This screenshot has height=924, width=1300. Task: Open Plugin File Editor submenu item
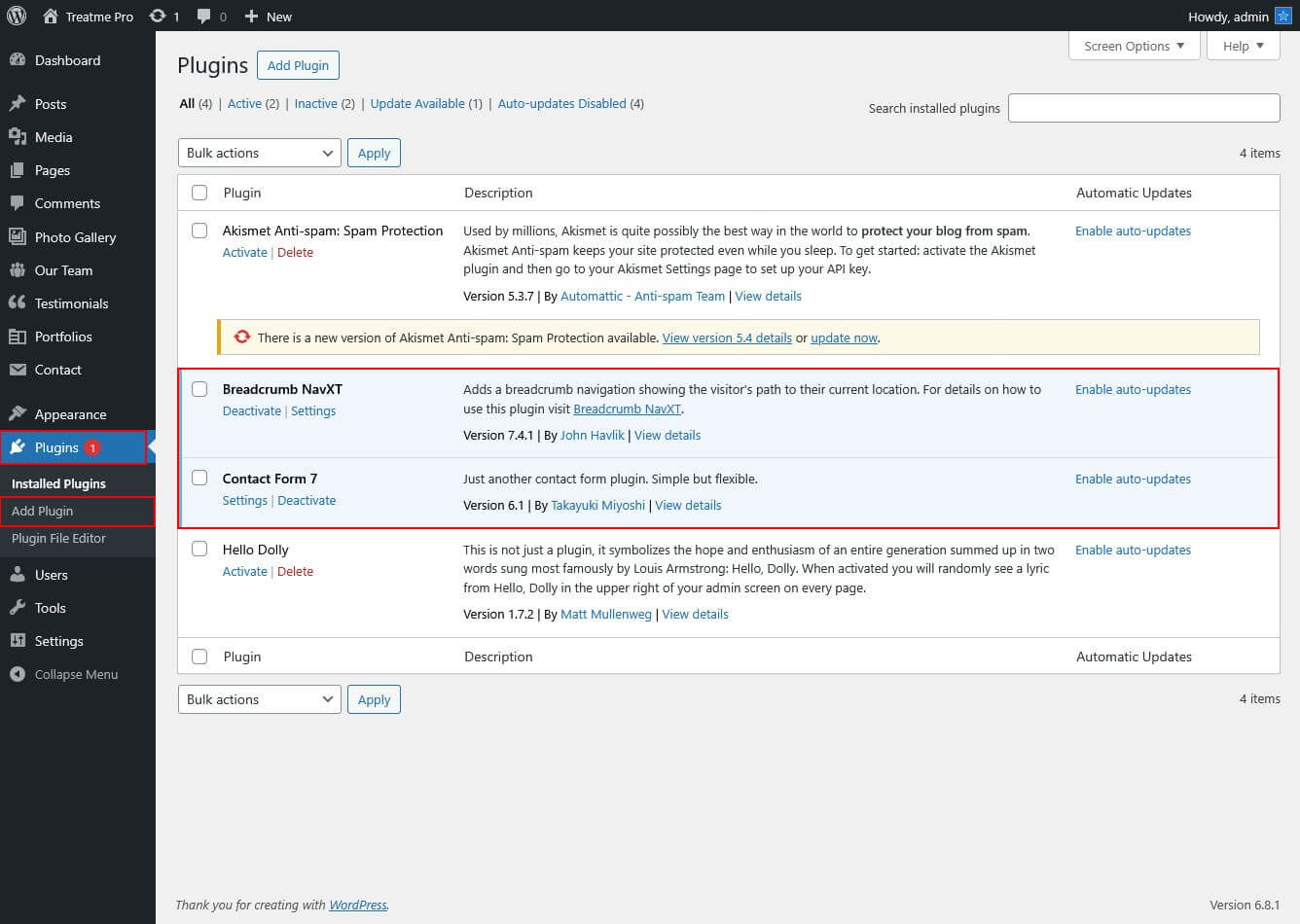point(58,538)
